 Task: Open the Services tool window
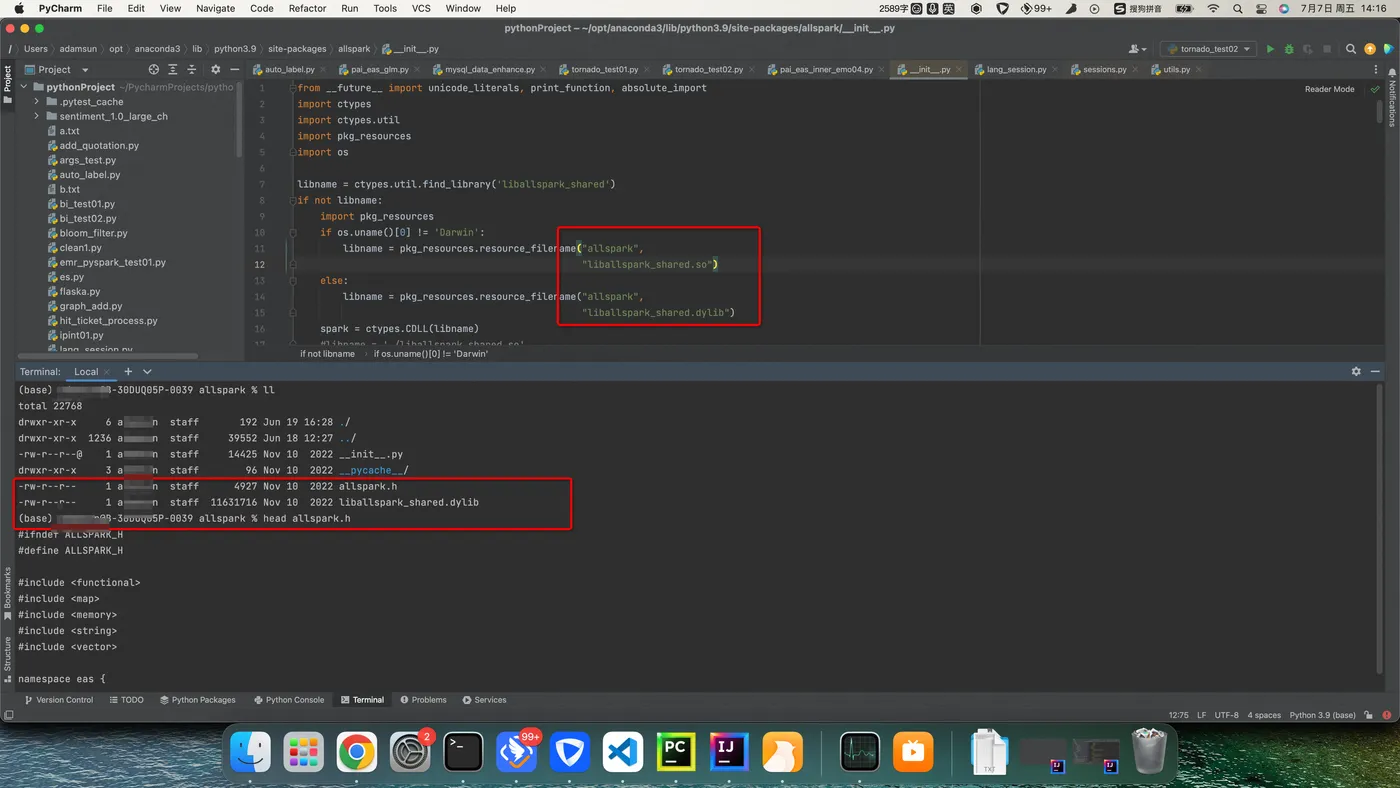(484, 700)
